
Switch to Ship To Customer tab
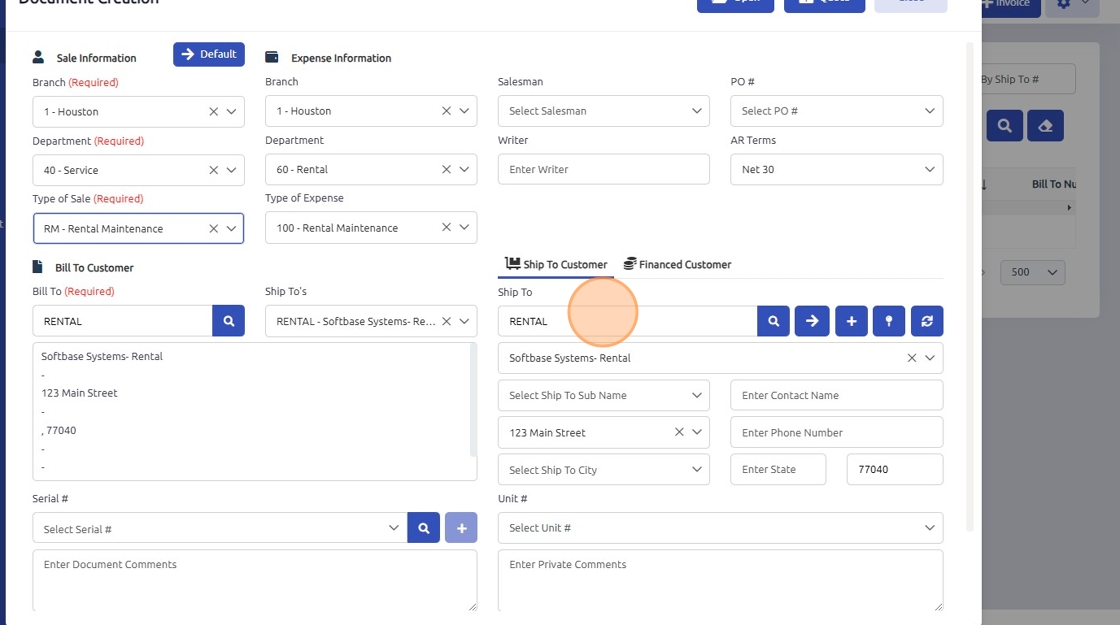556,264
